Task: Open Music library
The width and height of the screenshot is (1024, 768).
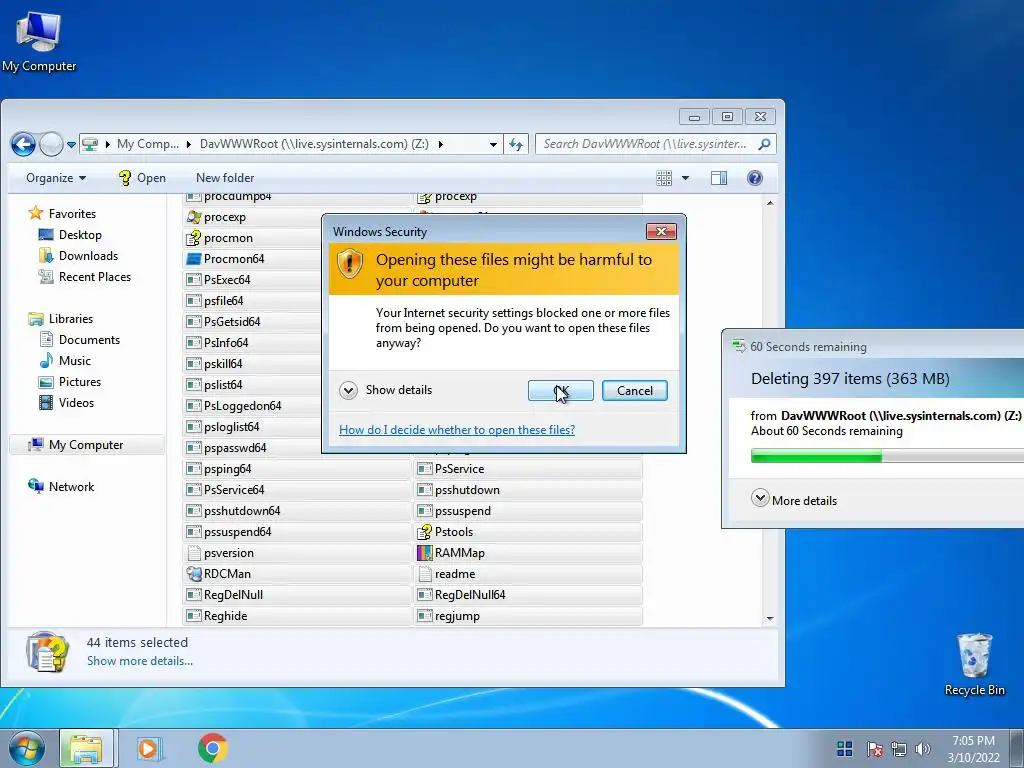Action: [65, 360]
